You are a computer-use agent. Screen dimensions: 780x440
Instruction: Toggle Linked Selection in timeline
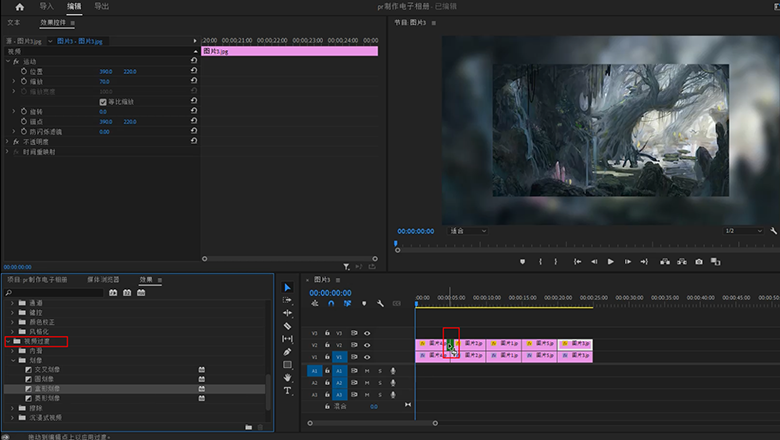click(347, 303)
